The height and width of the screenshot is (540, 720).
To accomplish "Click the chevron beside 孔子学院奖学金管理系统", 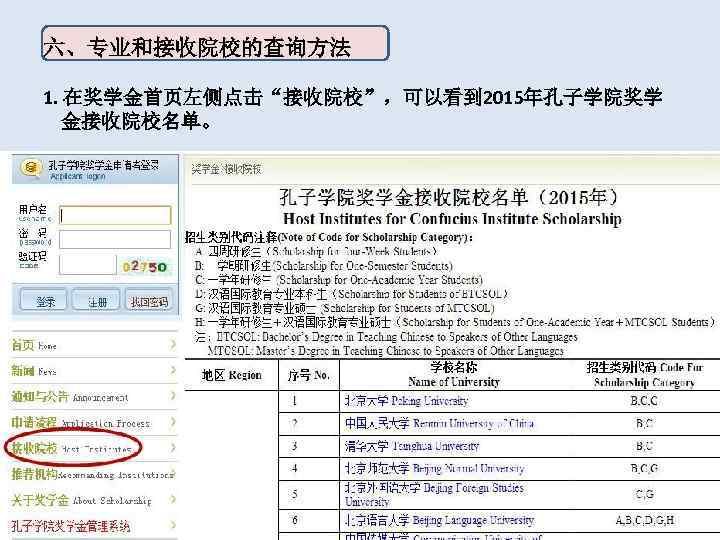I will click(173, 524).
